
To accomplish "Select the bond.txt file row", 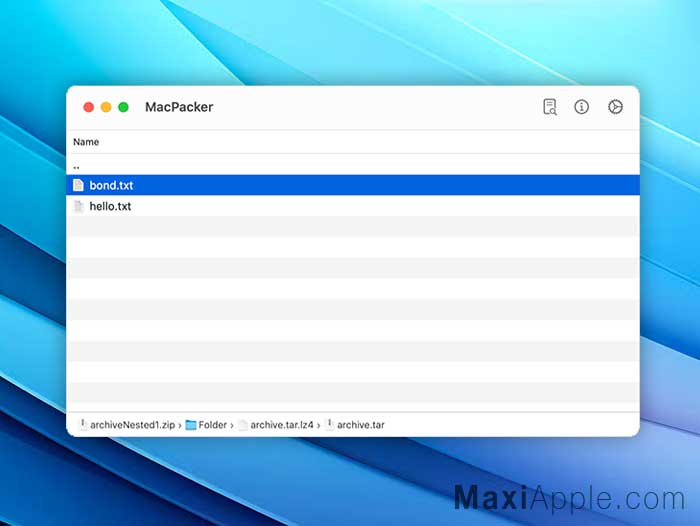I will pos(353,185).
